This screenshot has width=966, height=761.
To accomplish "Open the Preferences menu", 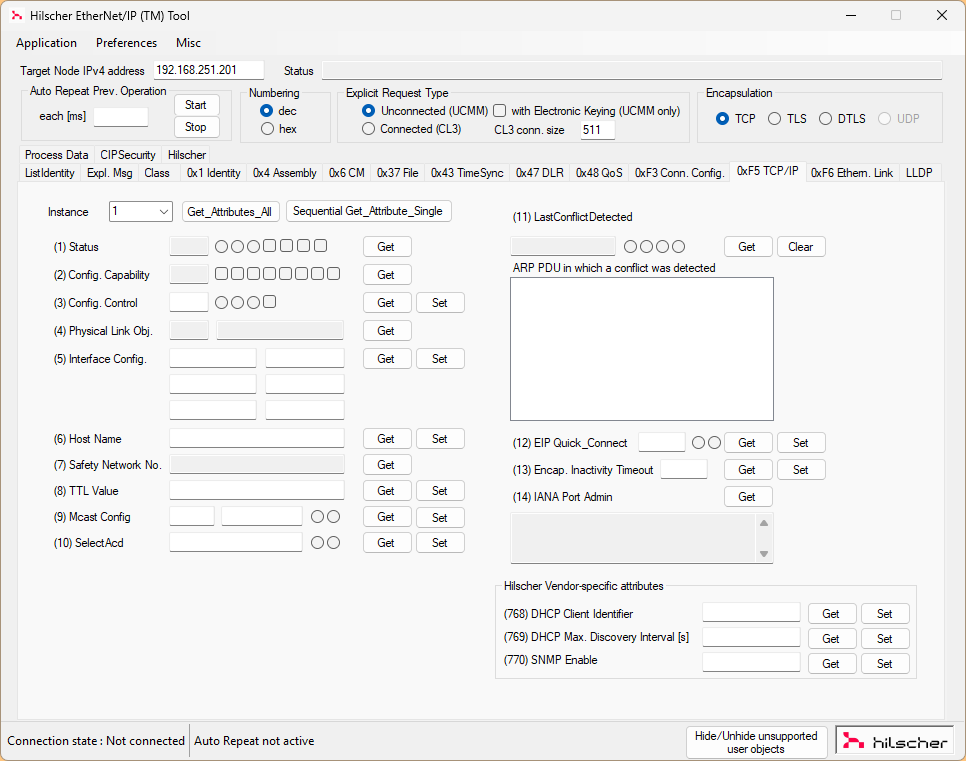I will coord(126,43).
